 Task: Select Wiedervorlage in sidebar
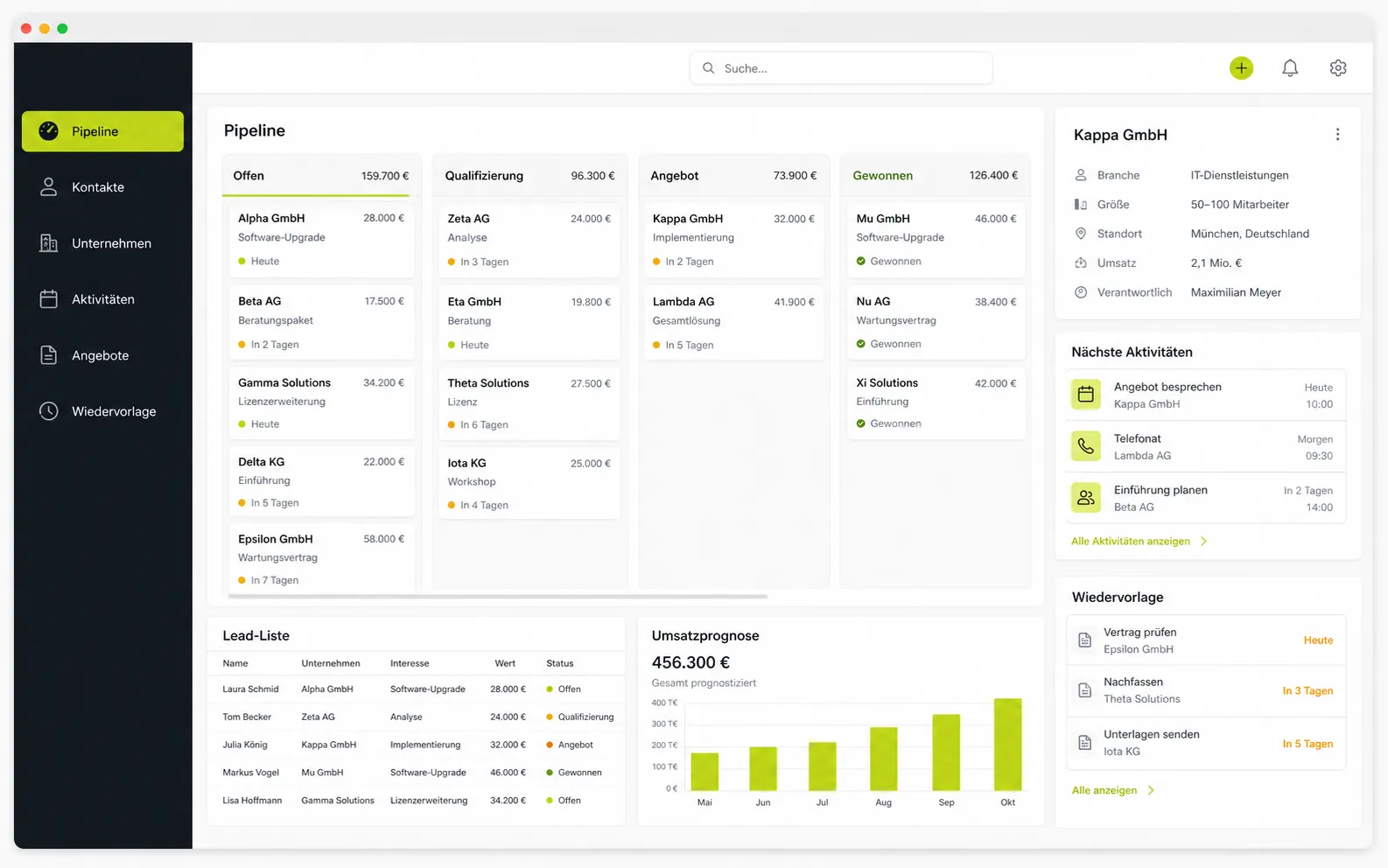point(102,411)
